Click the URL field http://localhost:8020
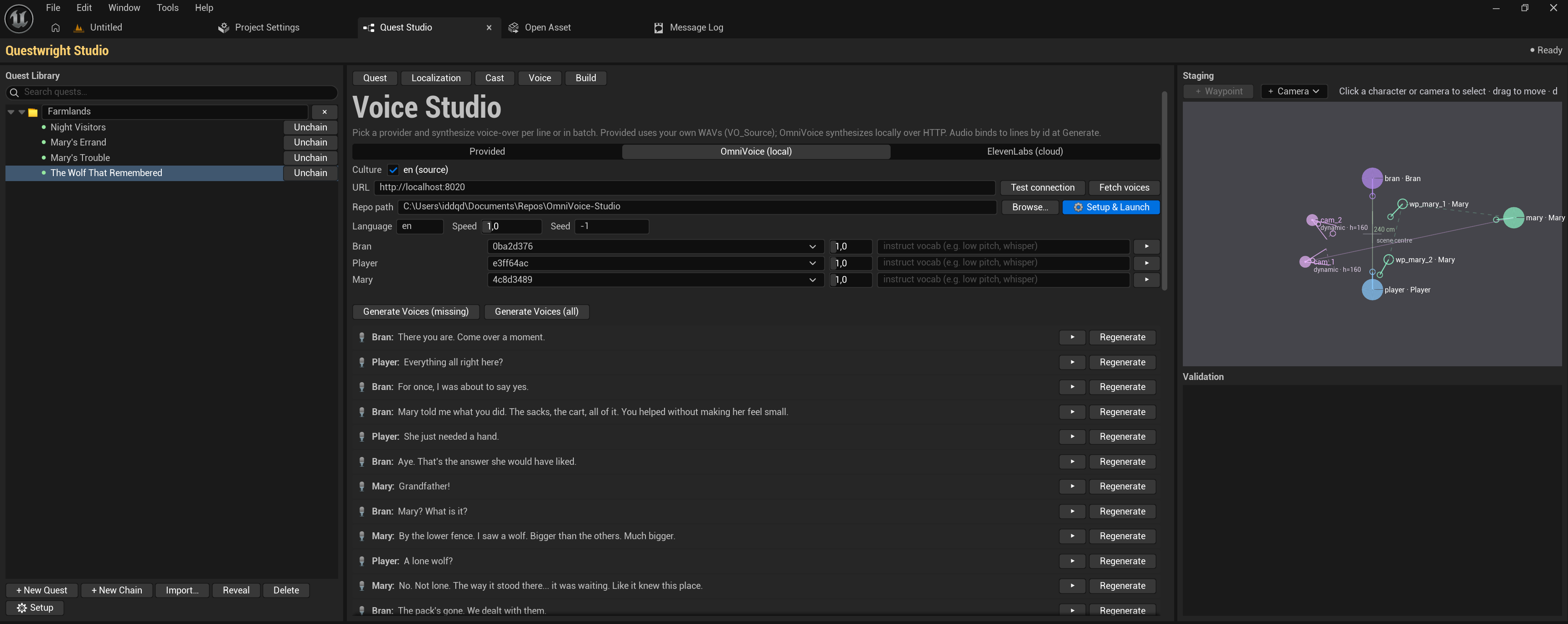The height and width of the screenshot is (624, 1568). point(684,187)
